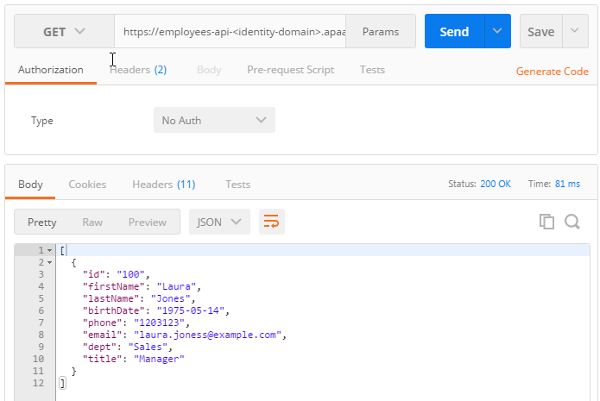Open the Params editor
This screenshot has width=600, height=401.
click(x=380, y=31)
